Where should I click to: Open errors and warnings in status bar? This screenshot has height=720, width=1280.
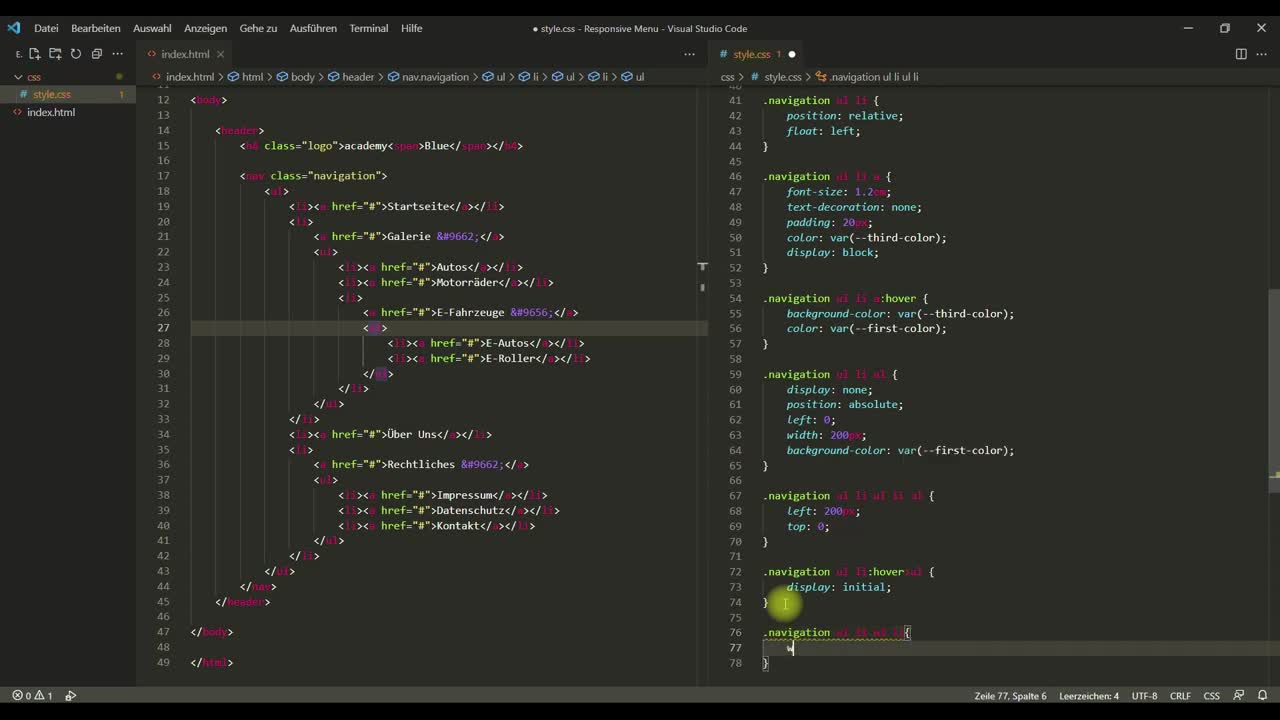[x=32, y=695]
